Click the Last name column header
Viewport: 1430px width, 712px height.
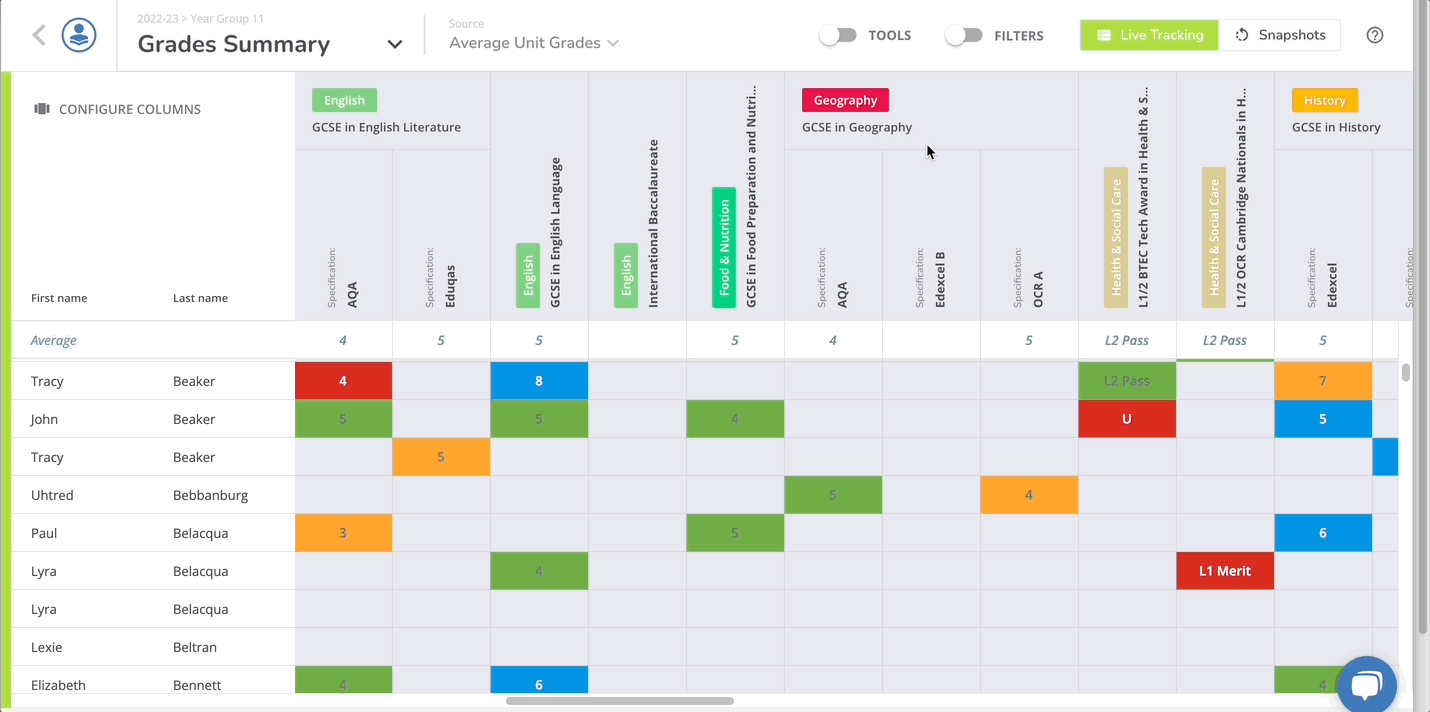click(x=200, y=298)
